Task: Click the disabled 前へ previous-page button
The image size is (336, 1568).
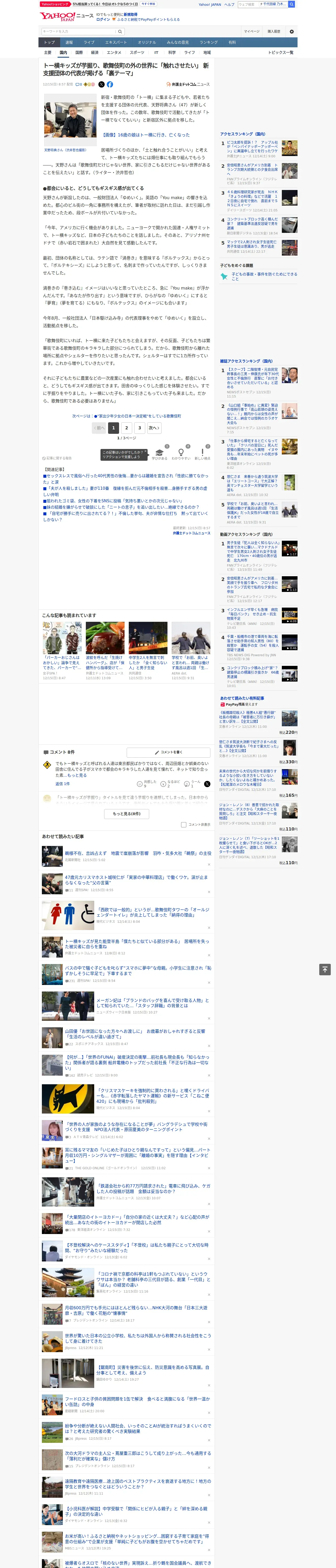Action: pyautogui.click(x=99, y=428)
